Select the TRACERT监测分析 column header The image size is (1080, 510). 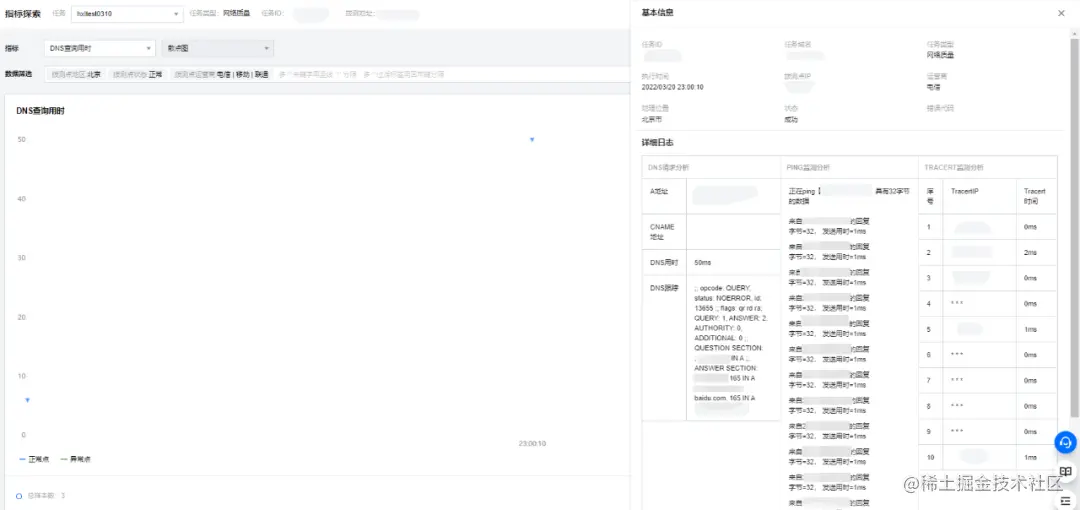pyautogui.click(x=954, y=167)
